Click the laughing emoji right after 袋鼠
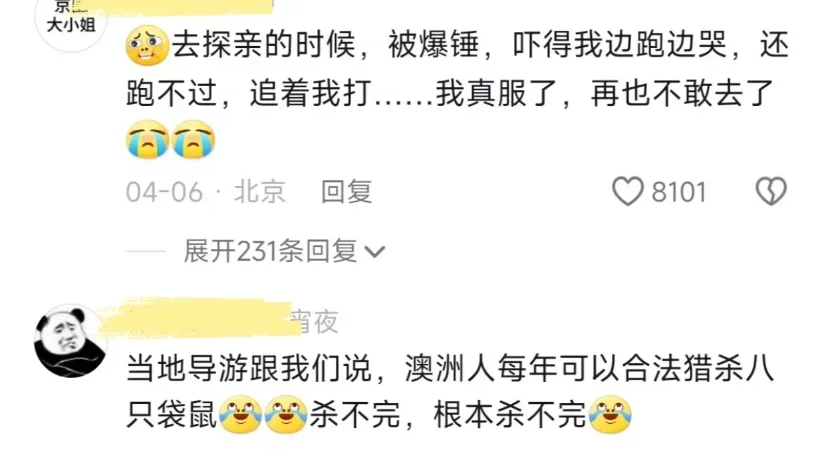This screenshot has height=450, width=828. (240, 415)
